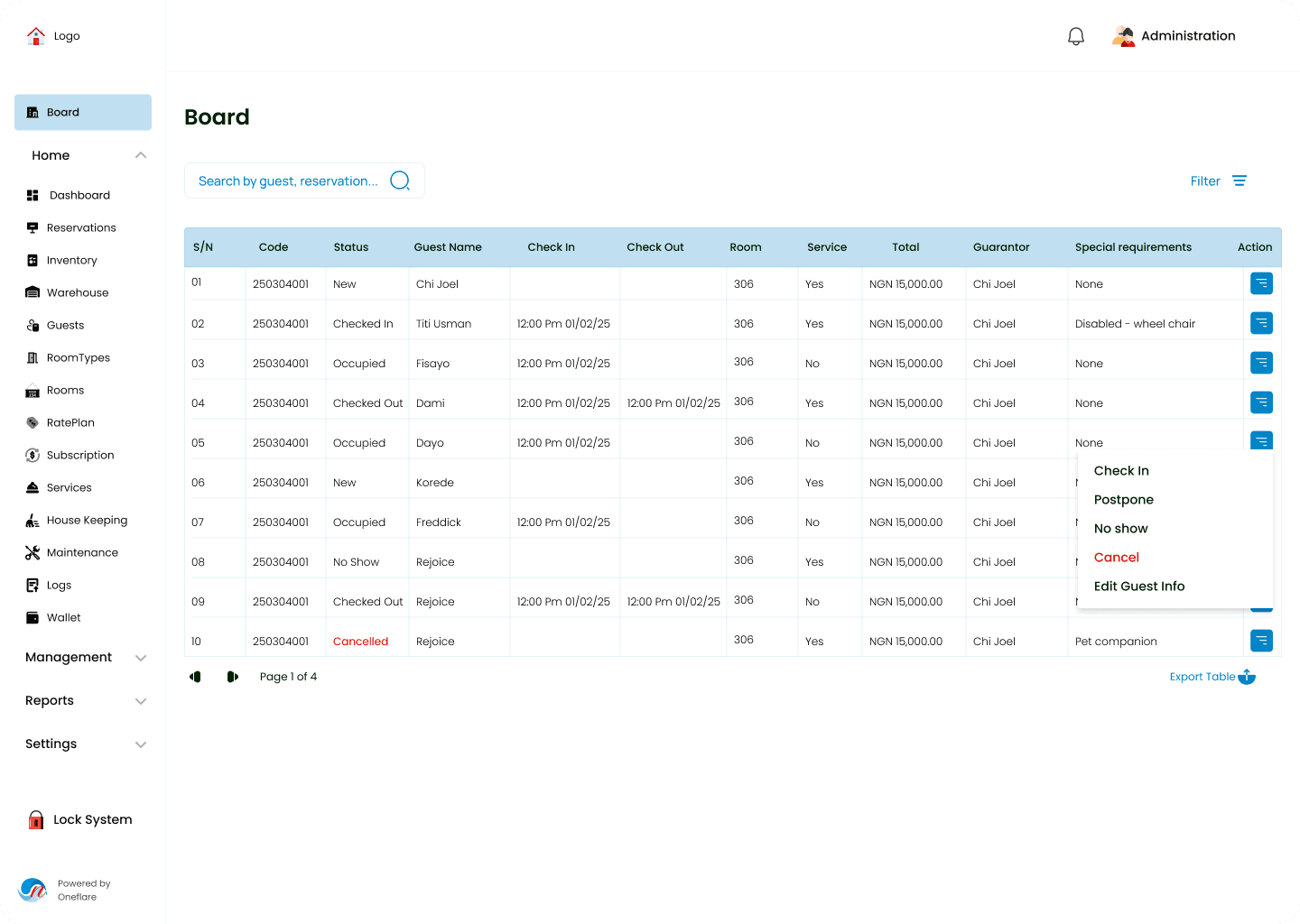
Task: Click the Reservations sidebar icon
Action: point(32,227)
